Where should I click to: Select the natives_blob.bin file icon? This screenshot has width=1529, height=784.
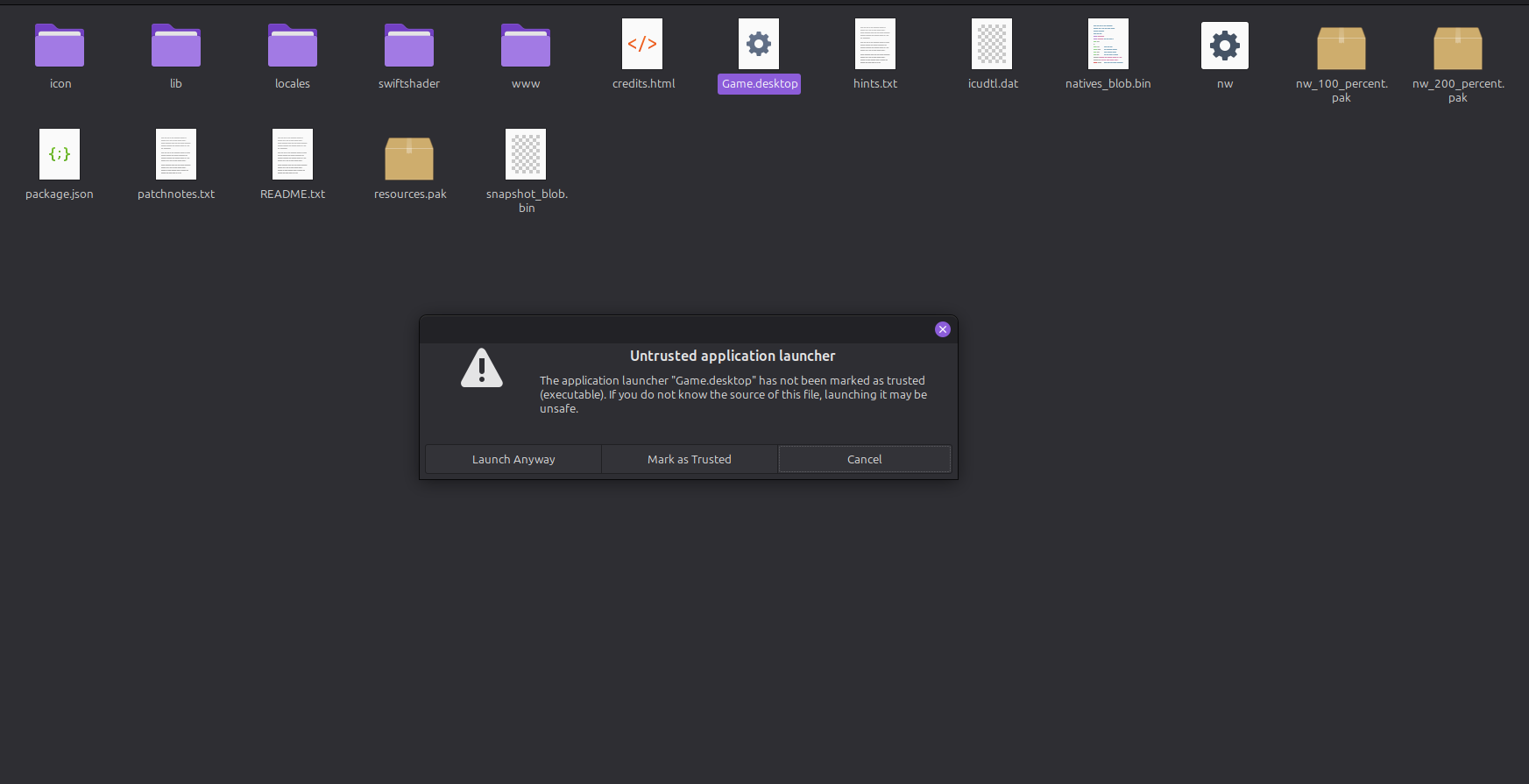[x=1108, y=44]
